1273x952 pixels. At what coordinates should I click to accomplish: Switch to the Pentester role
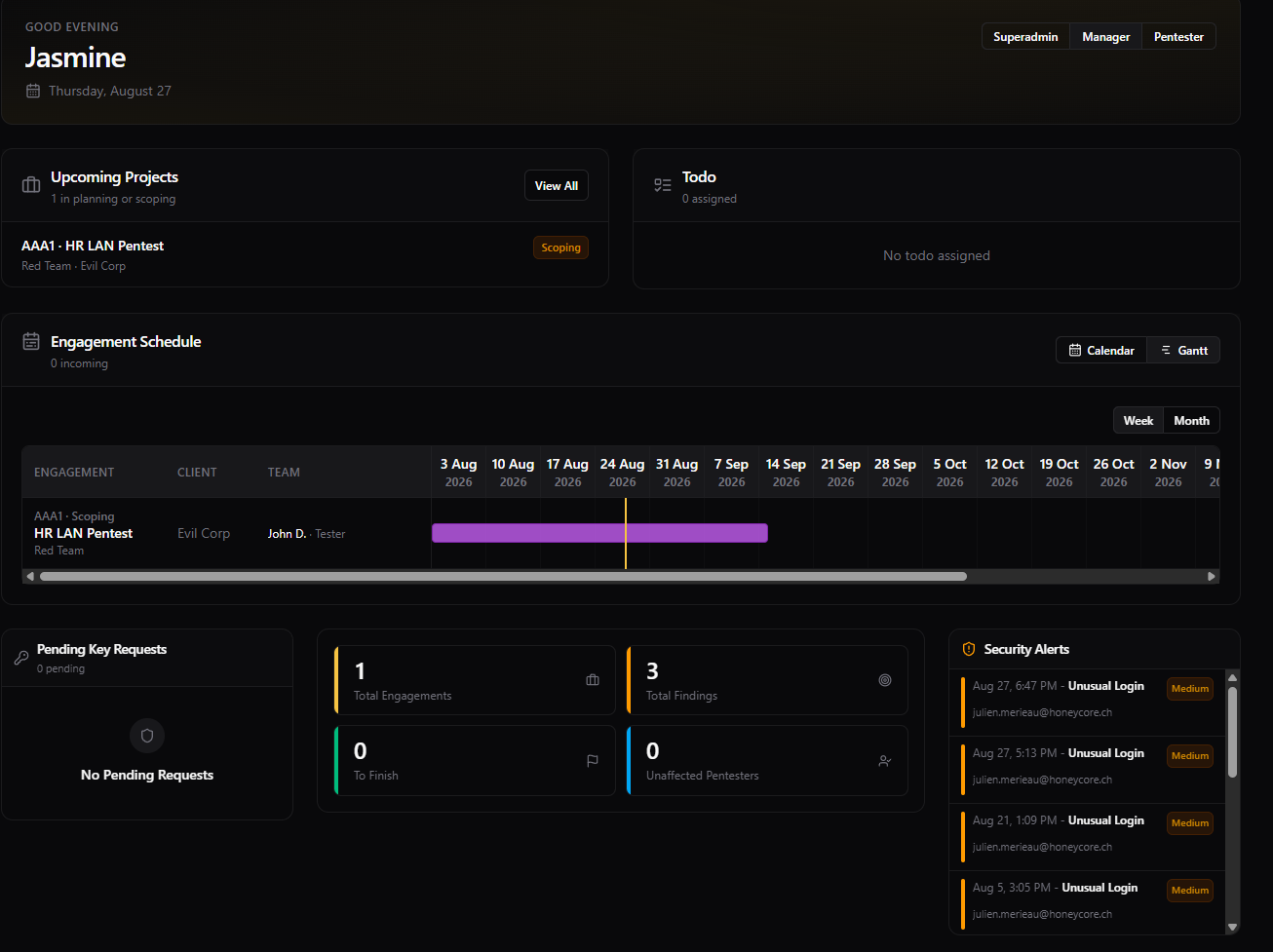tap(1178, 36)
